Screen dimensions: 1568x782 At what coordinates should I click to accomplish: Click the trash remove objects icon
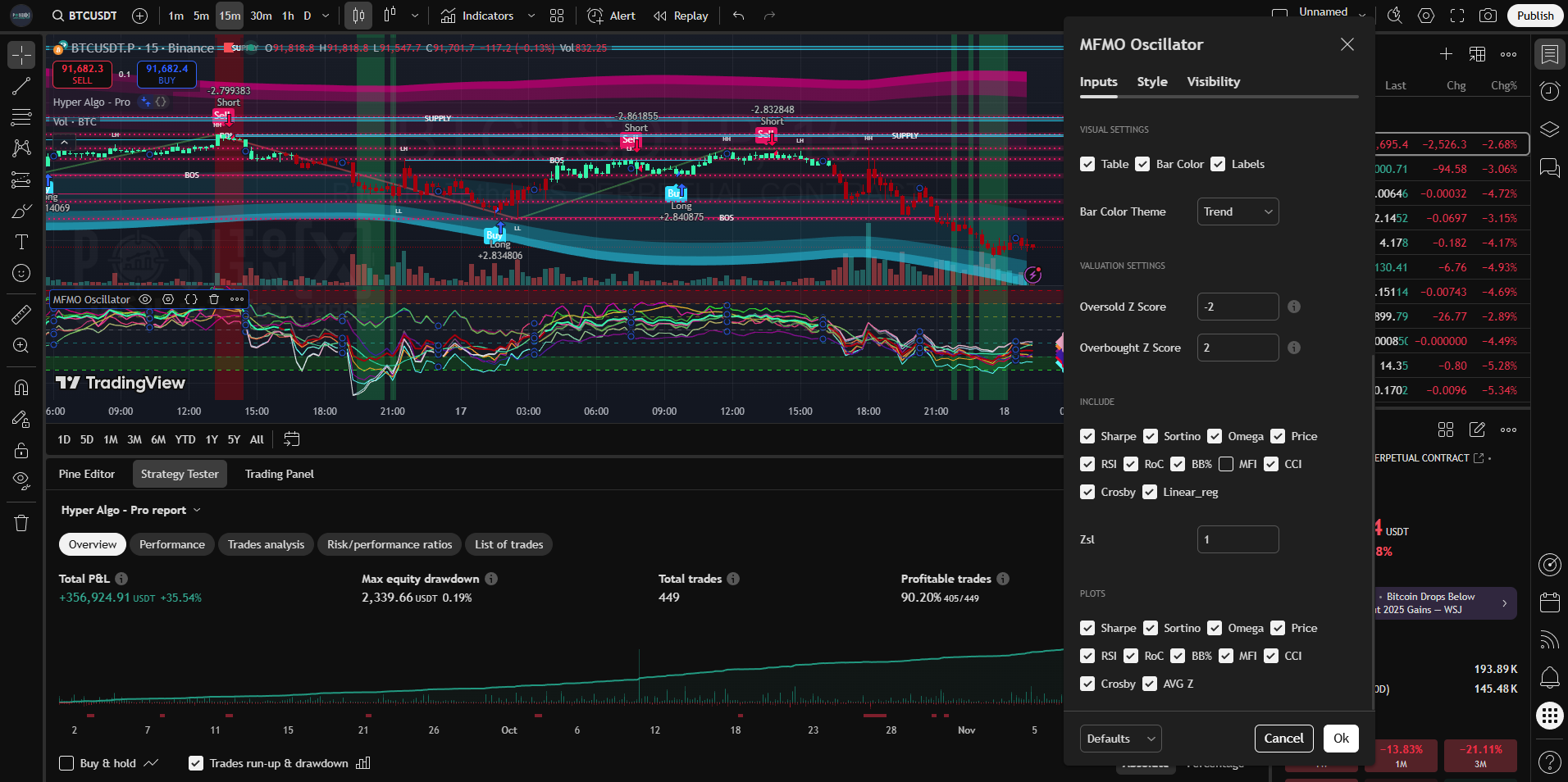[x=21, y=523]
